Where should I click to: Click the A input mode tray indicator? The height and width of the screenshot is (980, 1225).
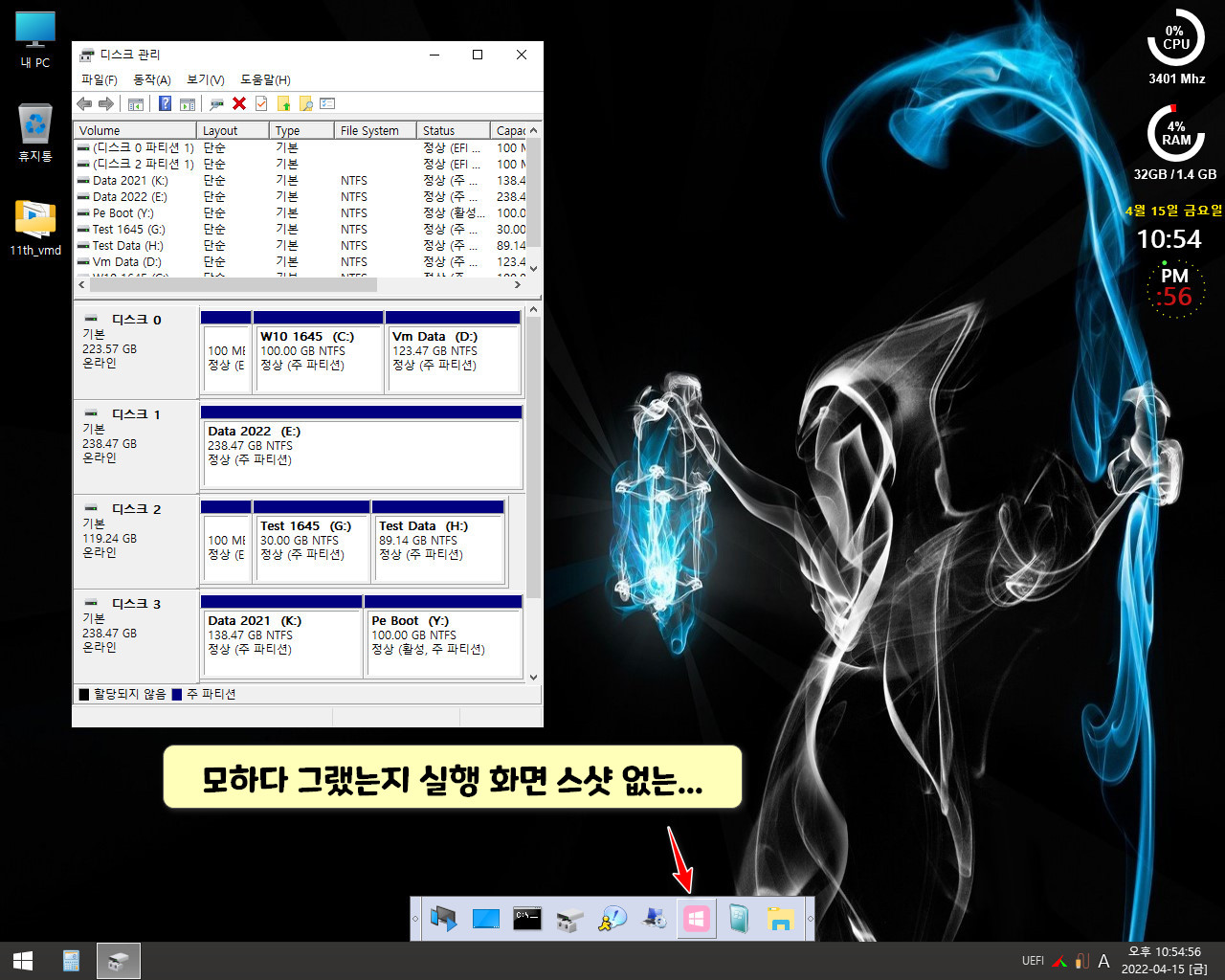click(1103, 961)
